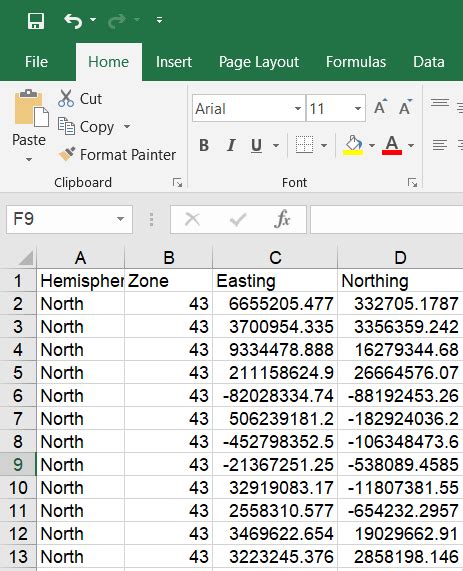
Task: Select column A header
Action: (81, 258)
